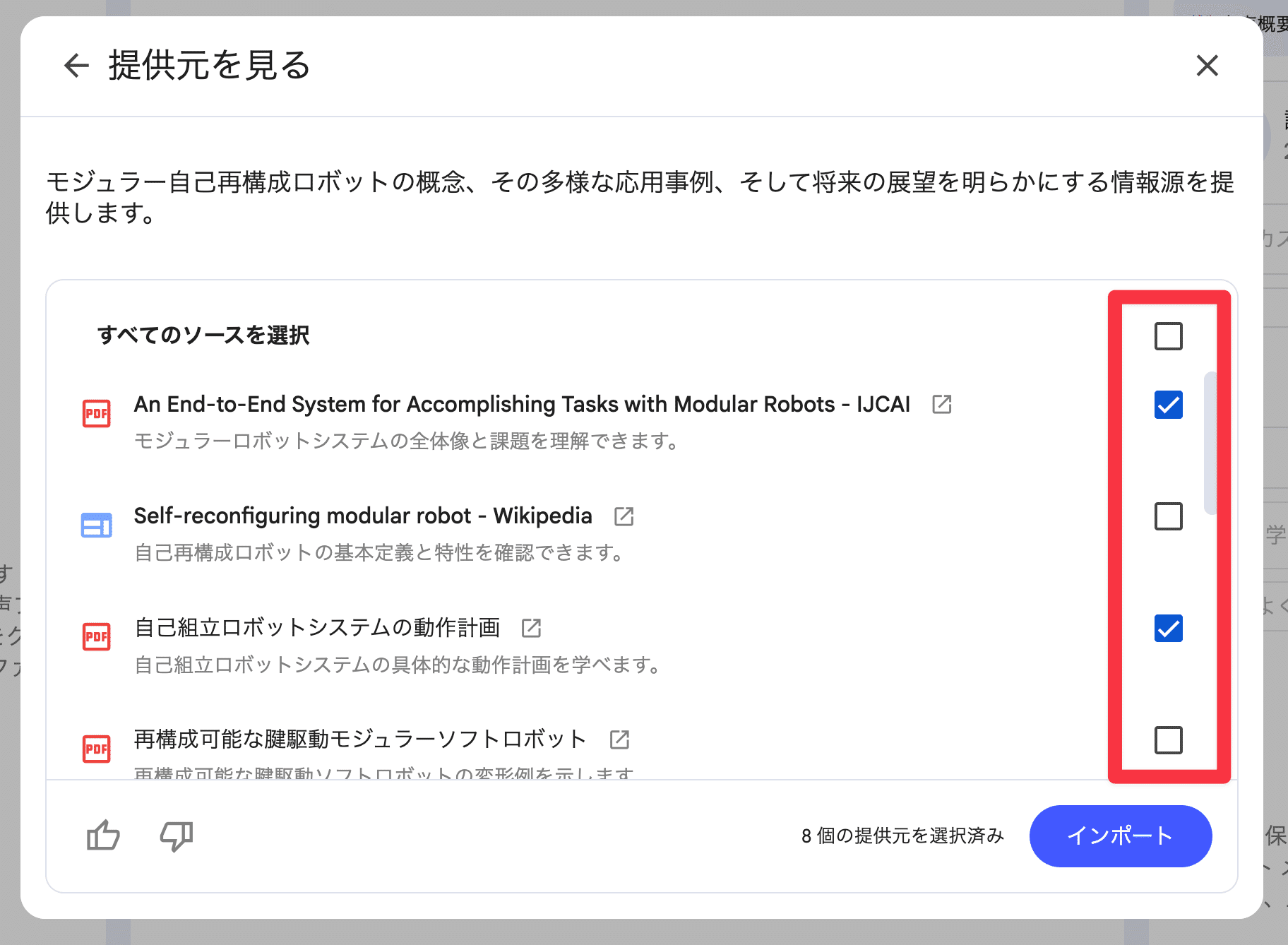Click PDF icon of 自己組立ロボットシステムの動作計画
Viewport: 1288px width, 945px height.
click(97, 636)
